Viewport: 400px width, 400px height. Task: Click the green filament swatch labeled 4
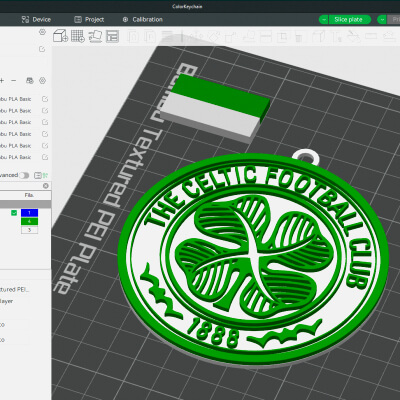click(29, 221)
